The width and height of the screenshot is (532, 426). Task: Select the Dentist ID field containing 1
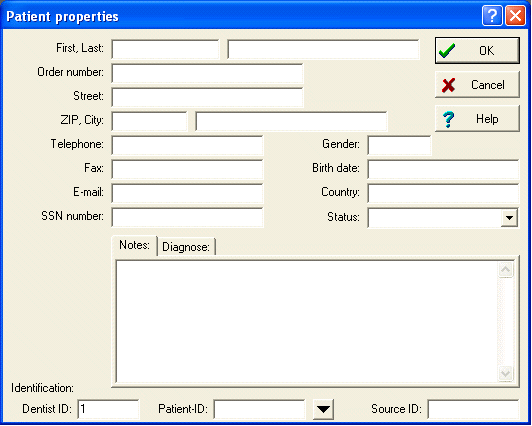pos(108,409)
